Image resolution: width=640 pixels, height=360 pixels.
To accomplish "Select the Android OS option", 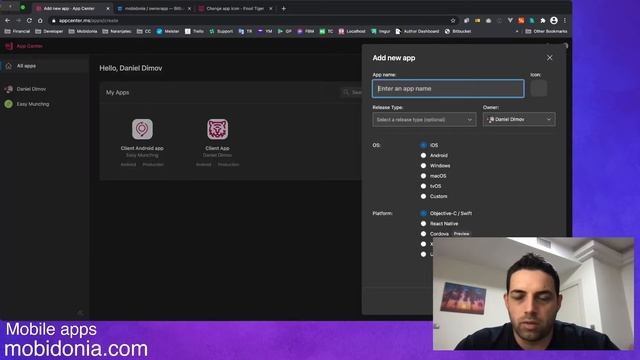I will pos(423,155).
